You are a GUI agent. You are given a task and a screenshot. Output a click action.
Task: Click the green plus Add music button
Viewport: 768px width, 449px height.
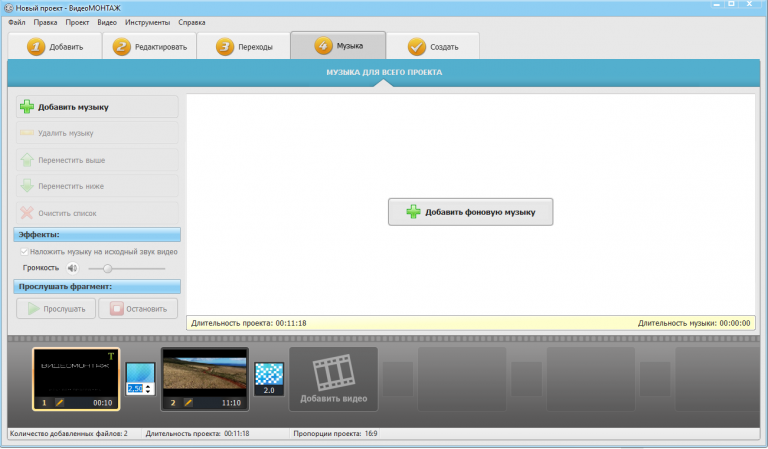pos(97,107)
